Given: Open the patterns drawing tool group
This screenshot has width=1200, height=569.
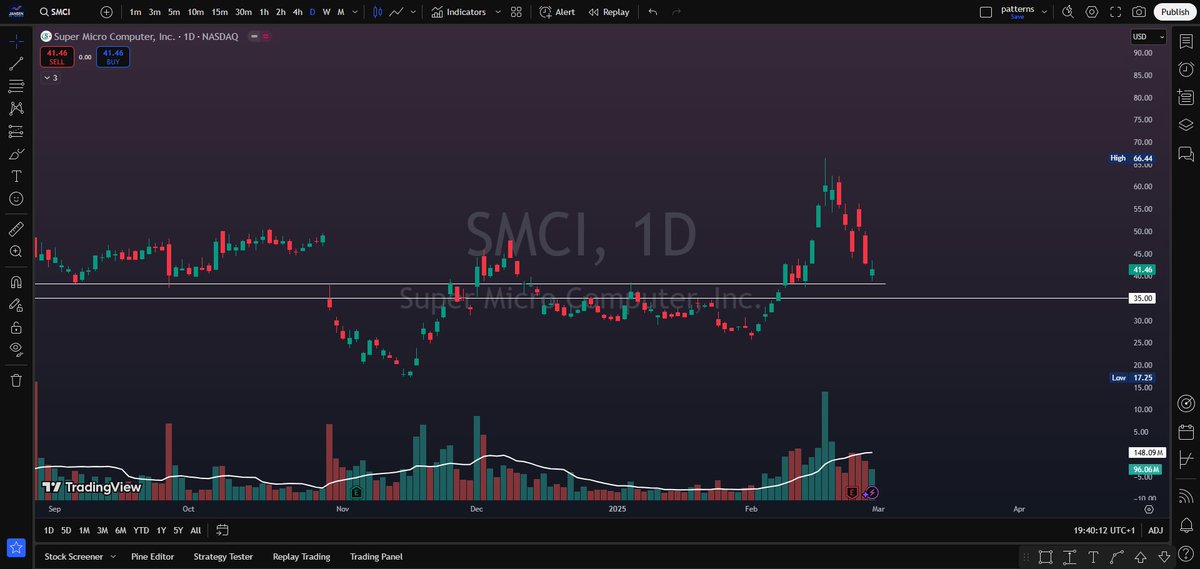Looking at the screenshot, I should pyautogui.click(x=16, y=108).
